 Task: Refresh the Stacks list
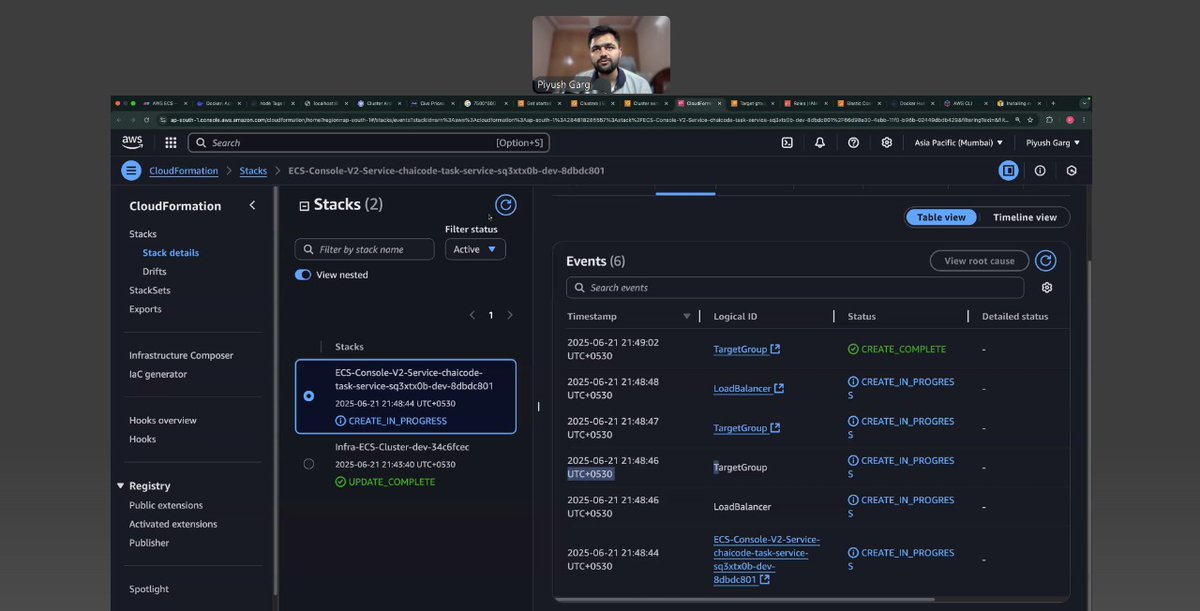(506, 205)
